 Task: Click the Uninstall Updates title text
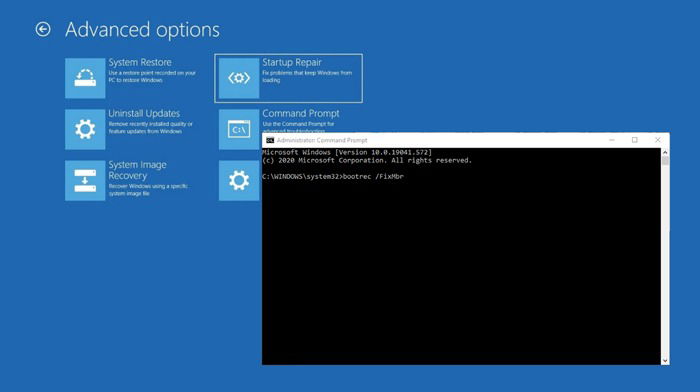144,113
